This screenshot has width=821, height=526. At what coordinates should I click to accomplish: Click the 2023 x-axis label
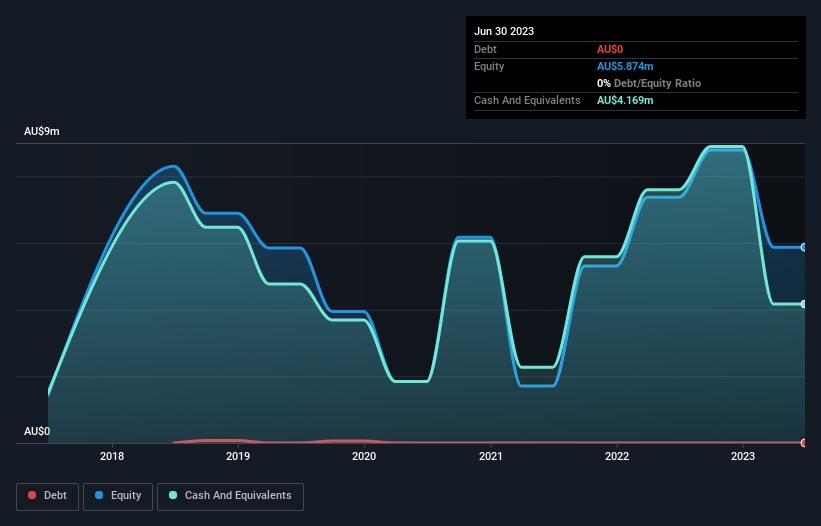tap(743, 456)
